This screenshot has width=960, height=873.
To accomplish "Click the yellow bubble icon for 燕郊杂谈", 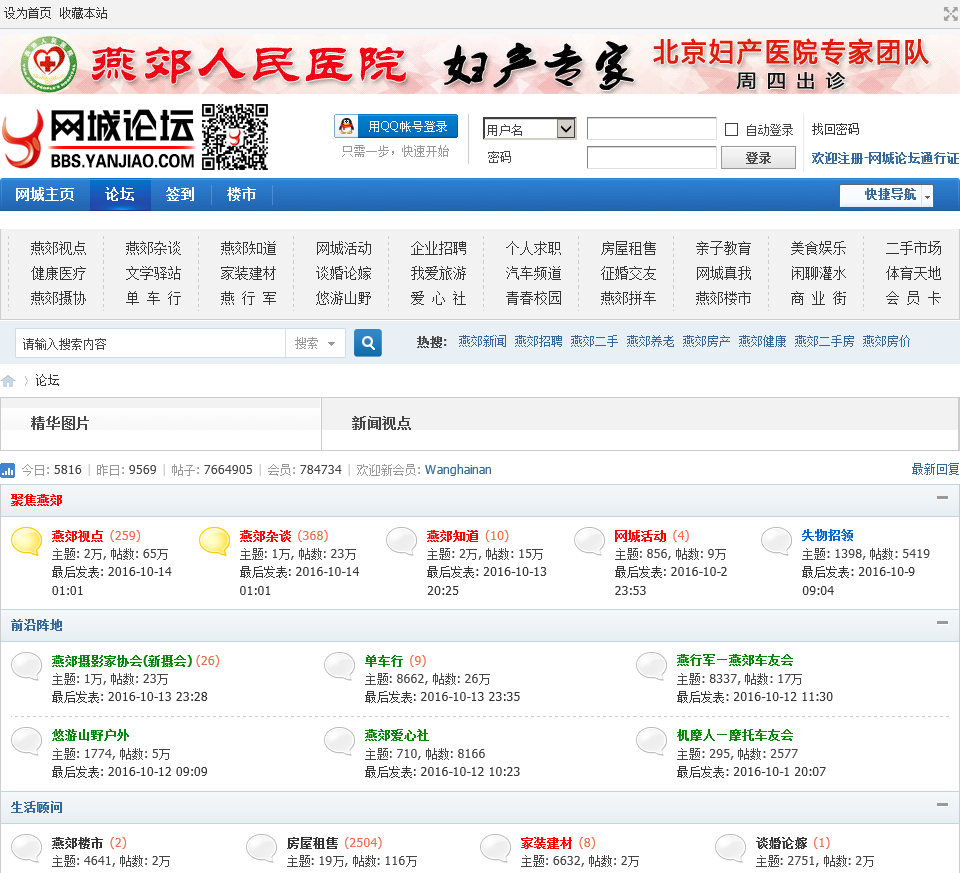I will tap(214, 541).
